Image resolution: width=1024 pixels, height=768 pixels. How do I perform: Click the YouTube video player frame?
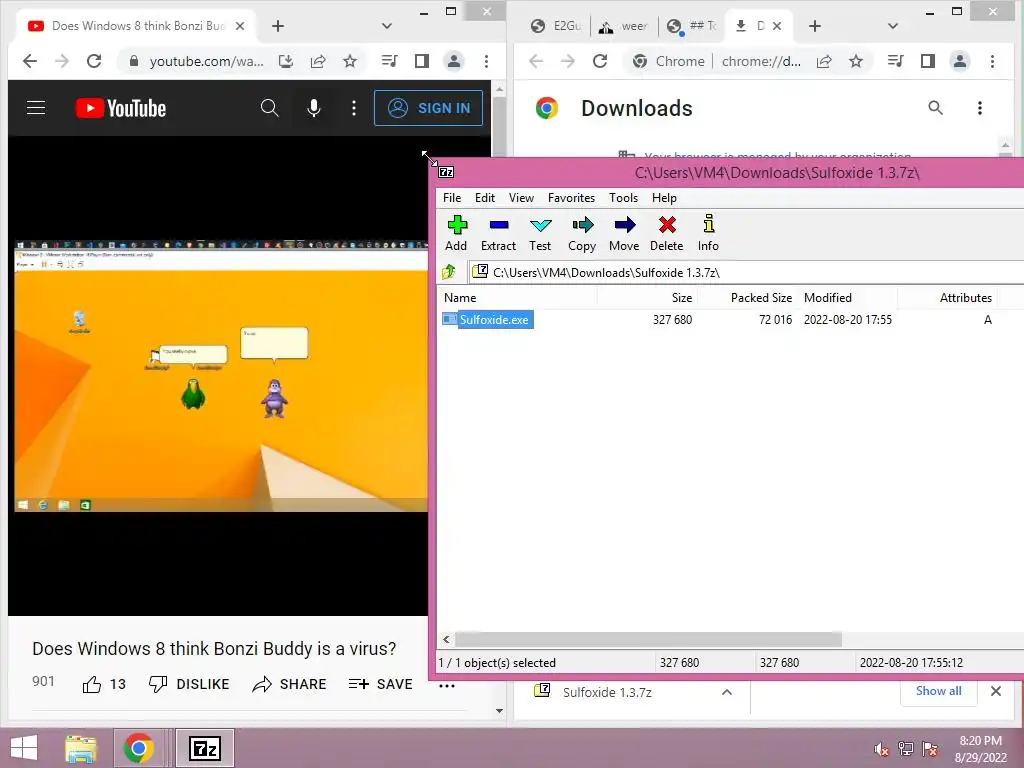pos(218,376)
